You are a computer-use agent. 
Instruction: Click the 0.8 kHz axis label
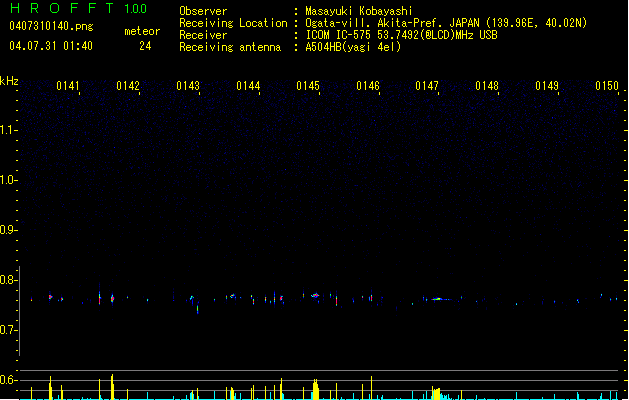[x=8, y=280]
